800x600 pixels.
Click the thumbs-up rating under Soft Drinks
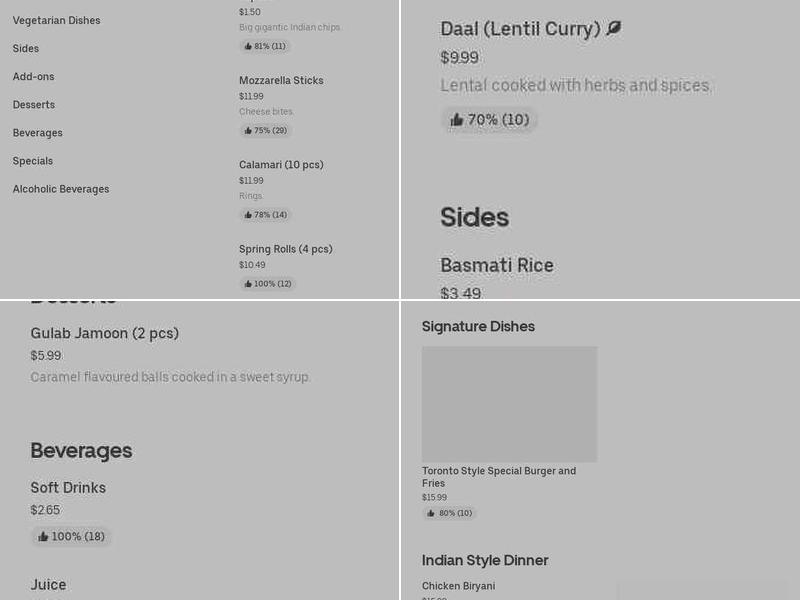[x=71, y=536]
